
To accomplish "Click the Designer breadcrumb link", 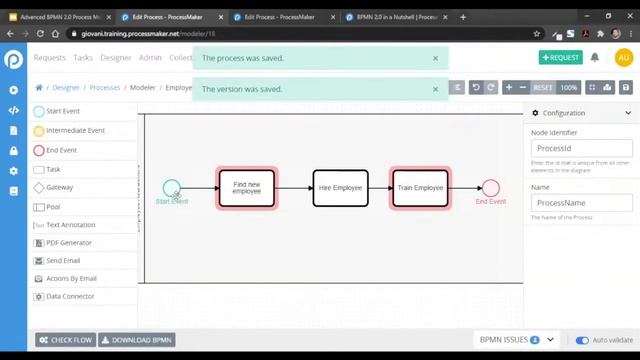I will point(66,87).
